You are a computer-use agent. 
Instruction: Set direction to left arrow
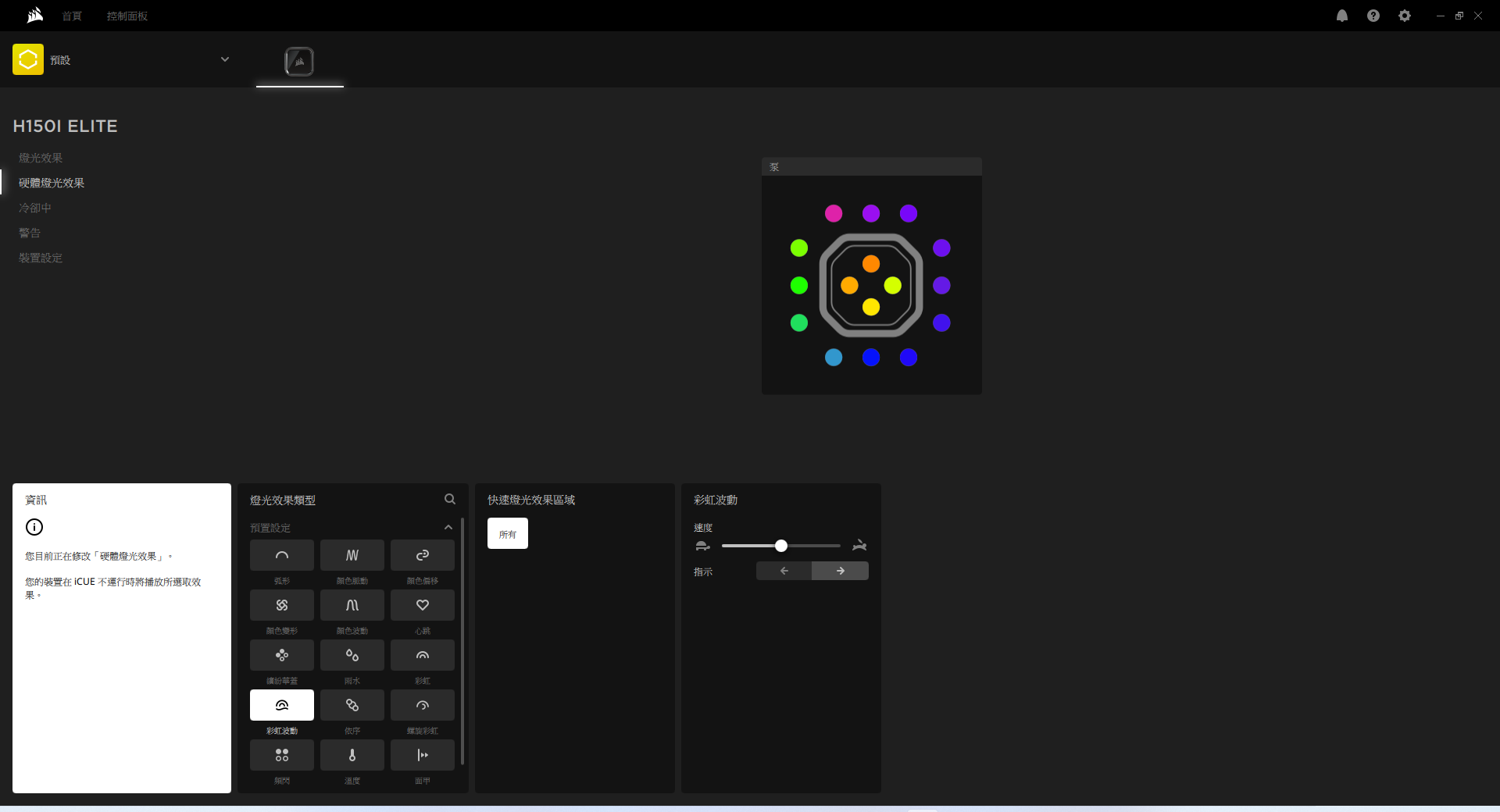pyautogui.click(x=784, y=571)
